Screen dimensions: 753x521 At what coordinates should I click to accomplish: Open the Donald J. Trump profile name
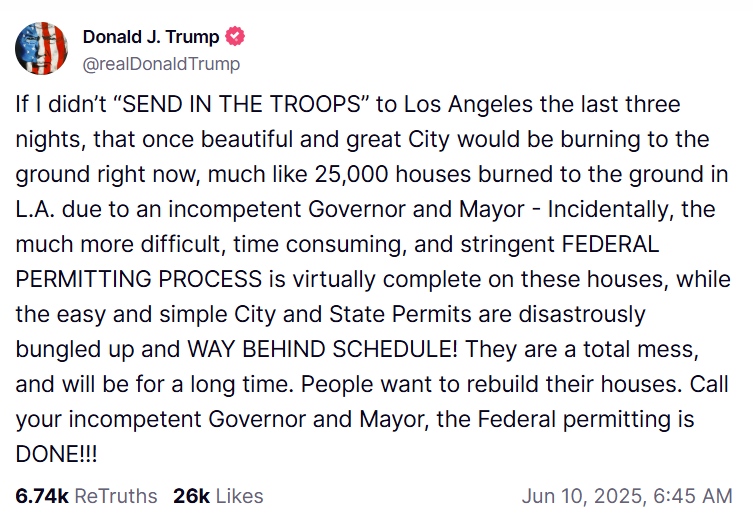151,37
